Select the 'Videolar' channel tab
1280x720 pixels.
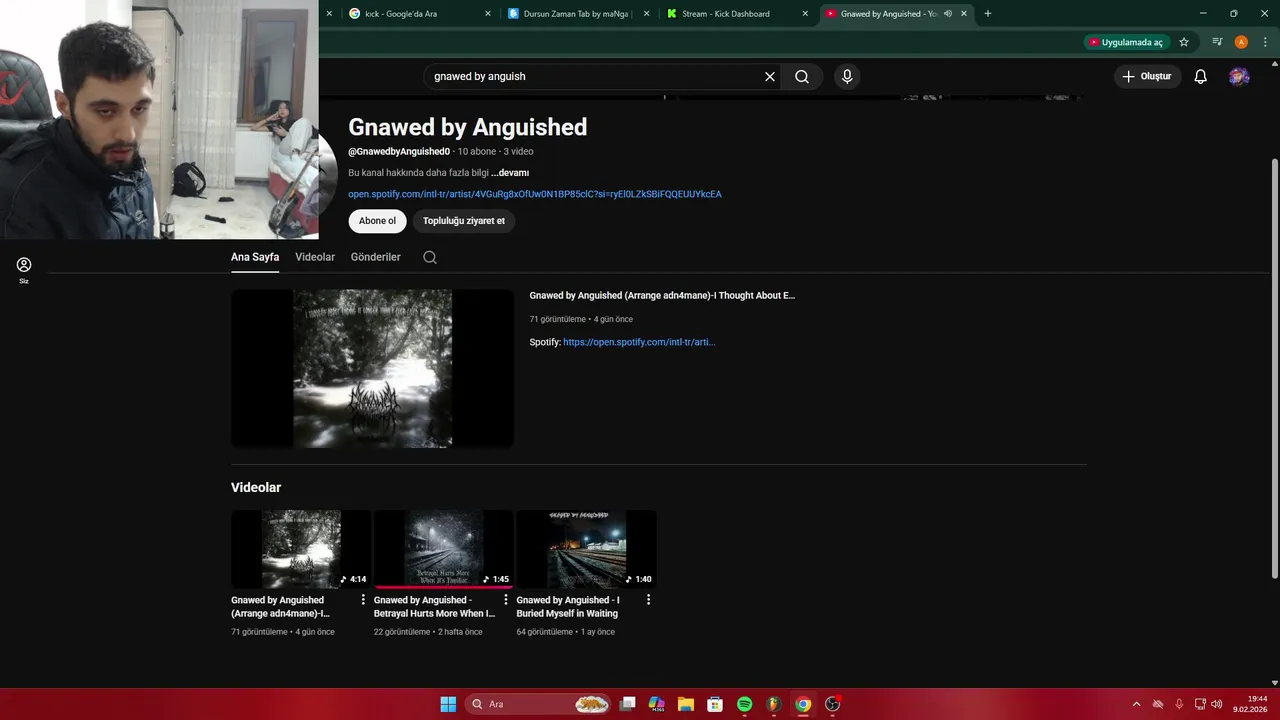pos(315,257)
